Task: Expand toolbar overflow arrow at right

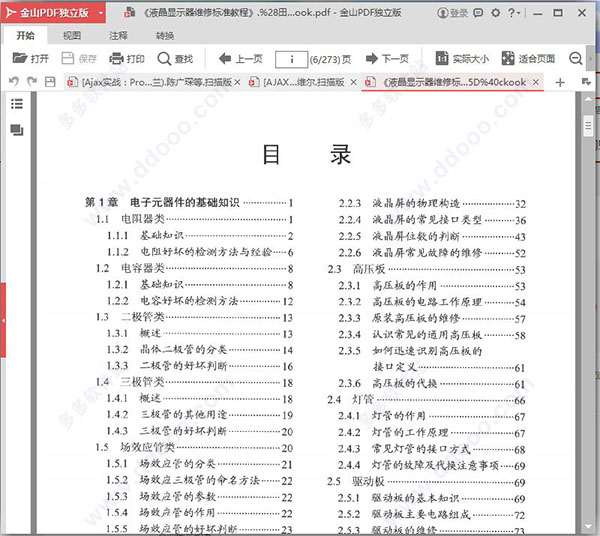Action: coord(590,59)
